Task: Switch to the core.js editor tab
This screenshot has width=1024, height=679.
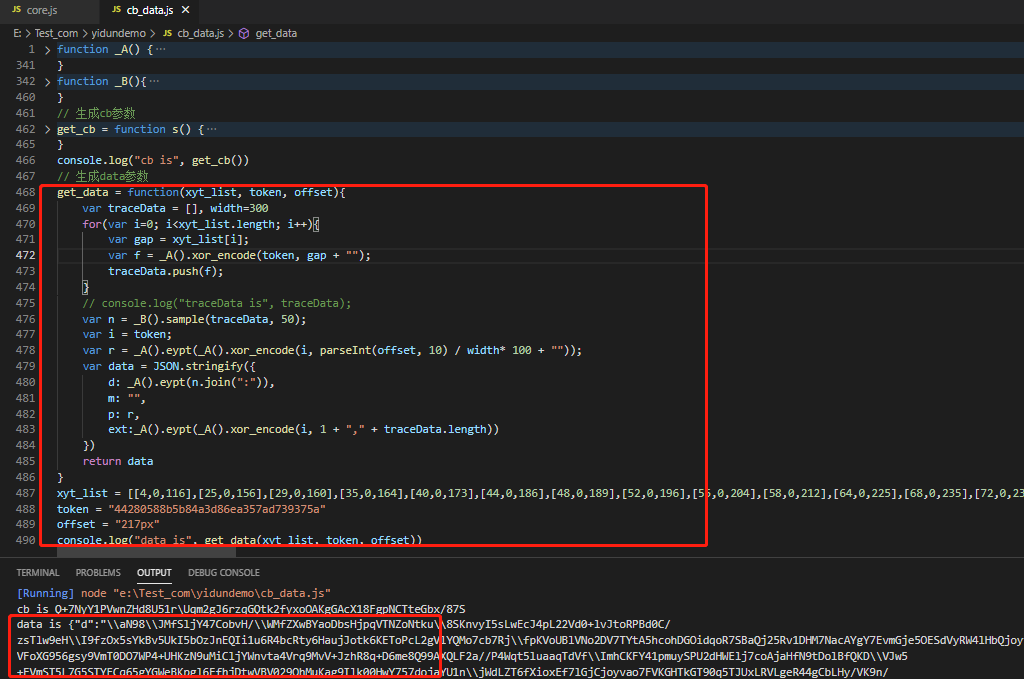Action: 42,10
